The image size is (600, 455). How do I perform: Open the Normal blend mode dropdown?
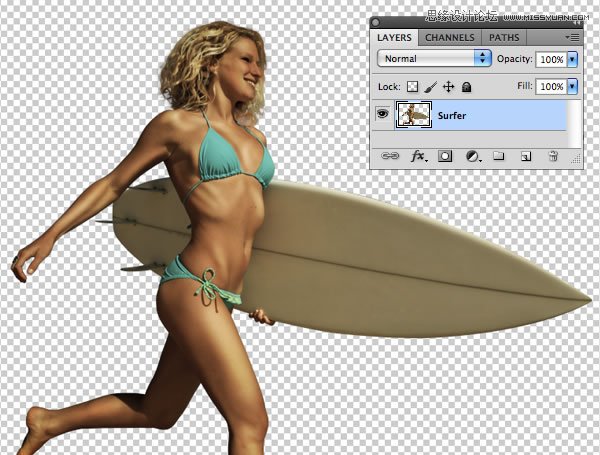(x=434, y=59)
